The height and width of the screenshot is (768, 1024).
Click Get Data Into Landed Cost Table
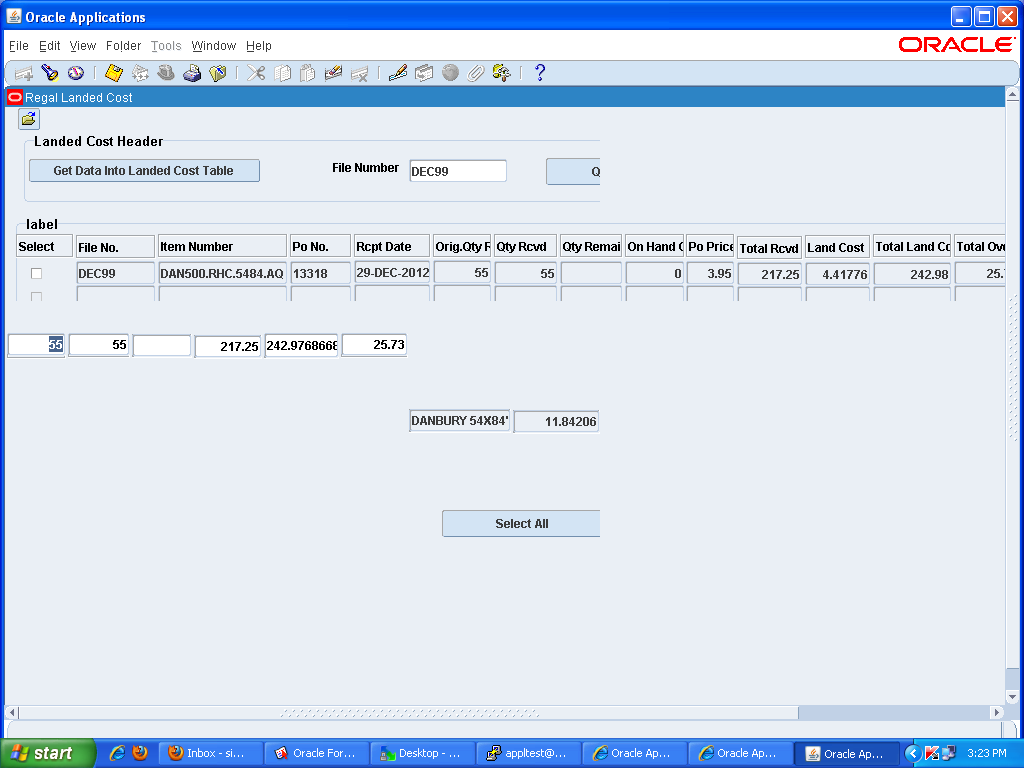144,170
